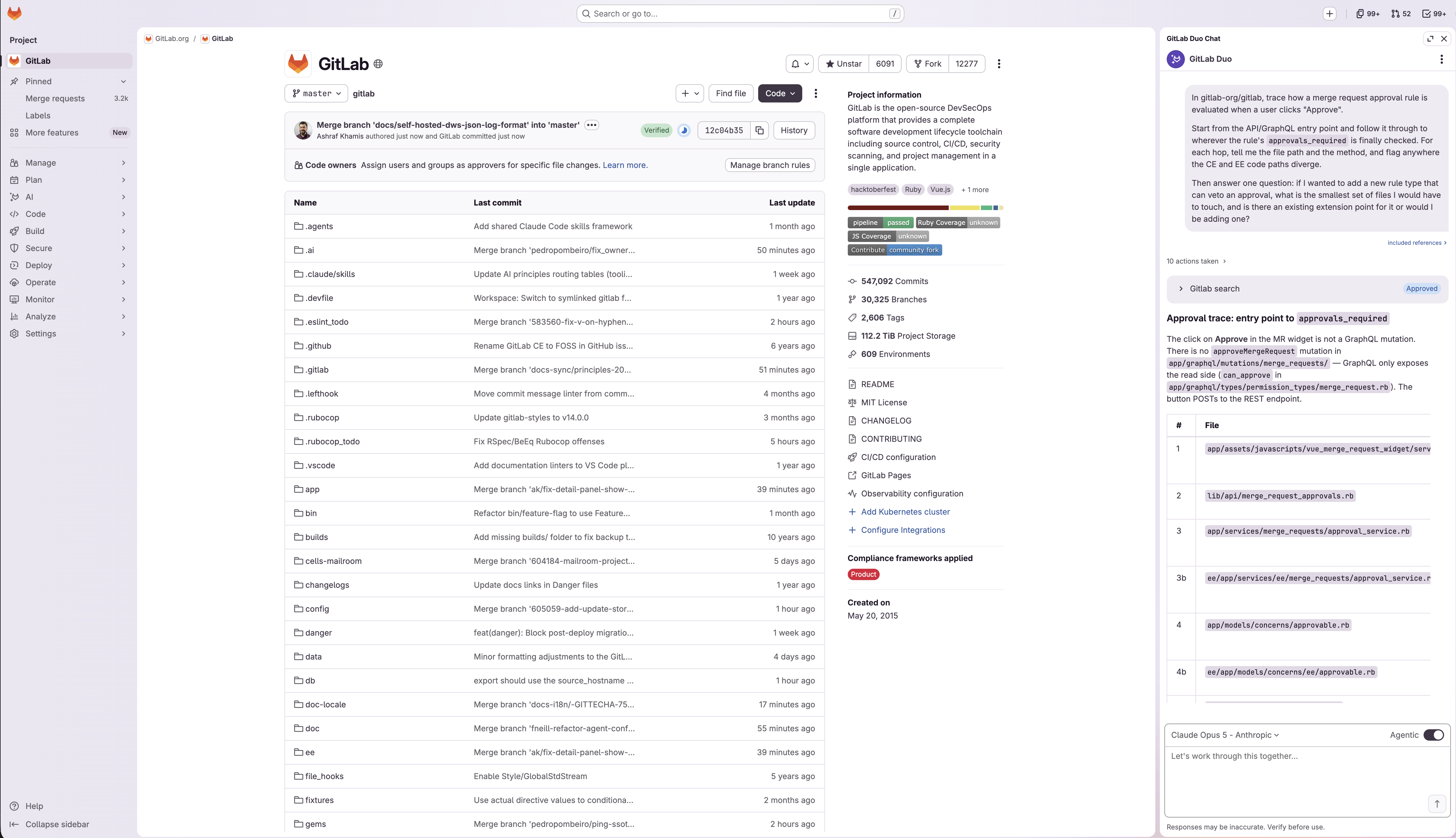
Task: Click the red Product compliance framework badge
Action: [x=863, y=574]
